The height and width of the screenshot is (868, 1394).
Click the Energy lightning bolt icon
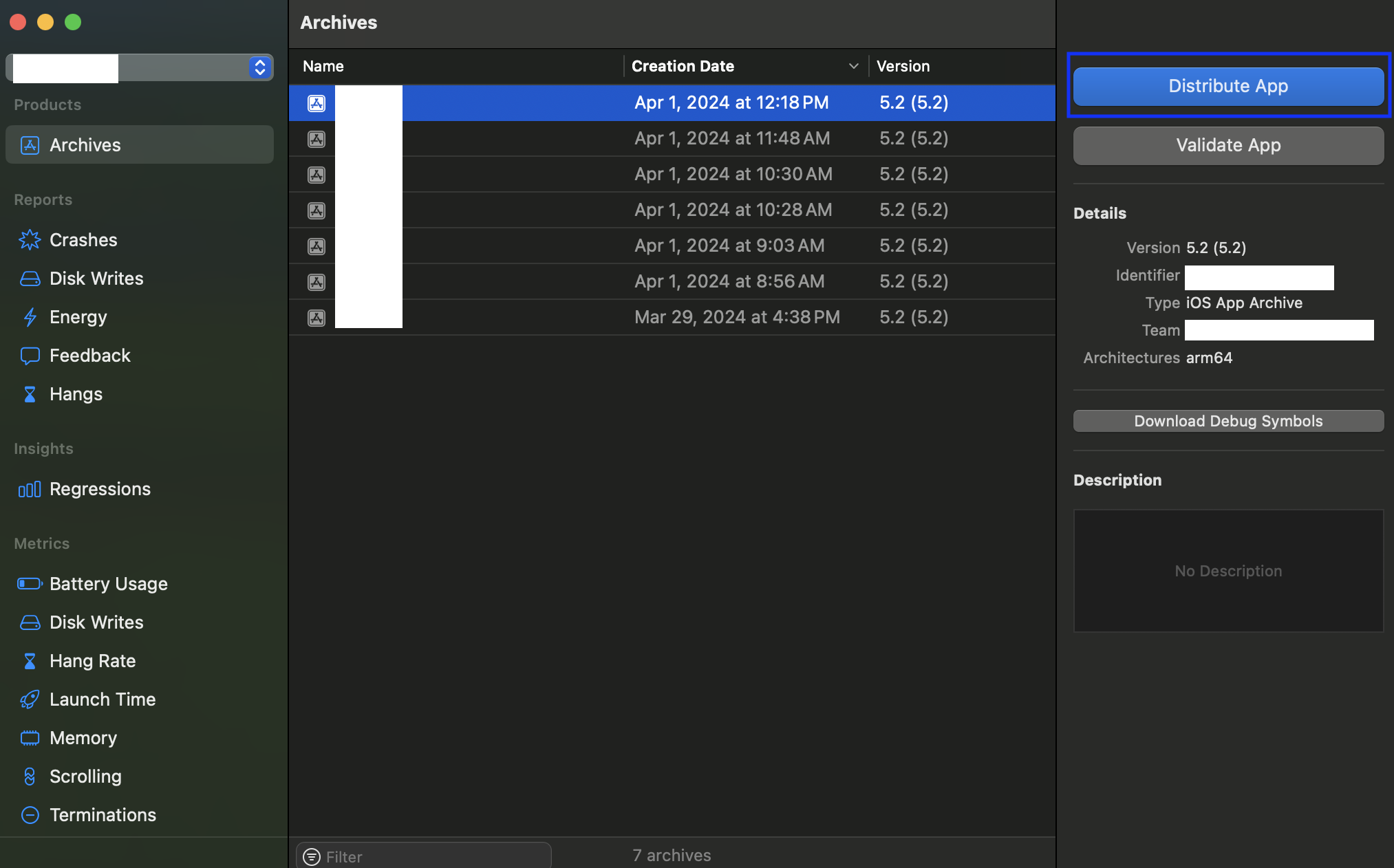[30, 317]
